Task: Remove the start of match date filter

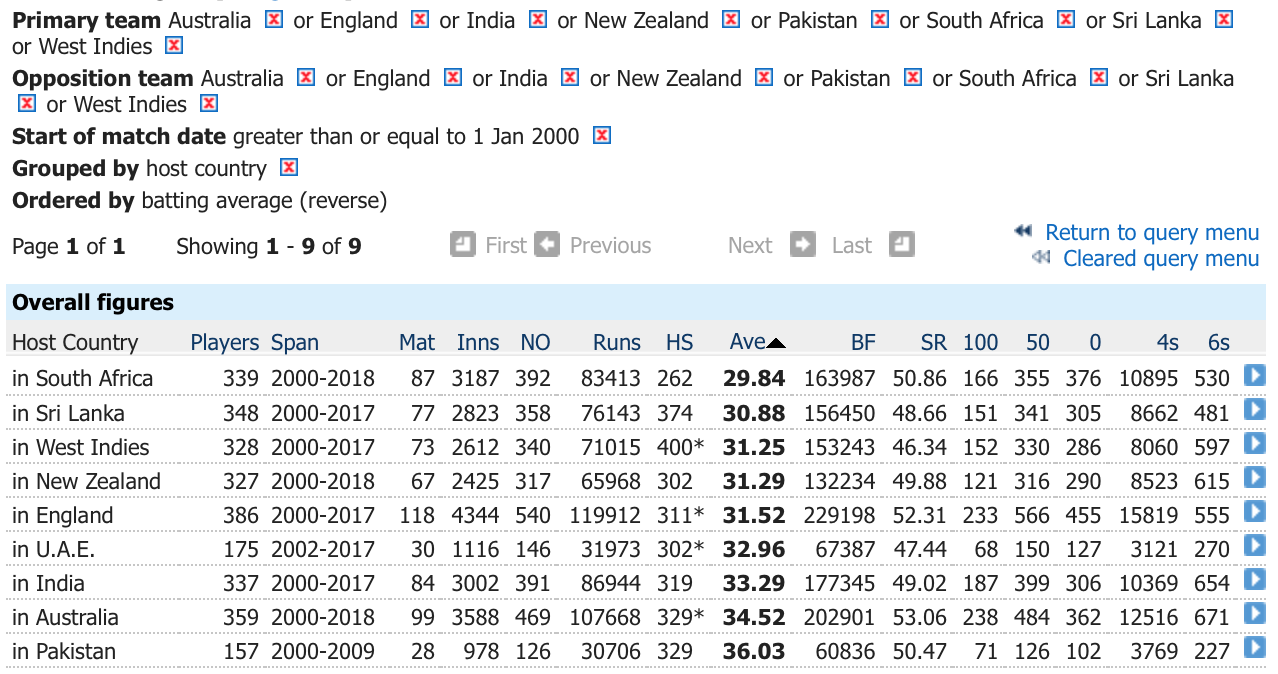Action: point(601,135)
